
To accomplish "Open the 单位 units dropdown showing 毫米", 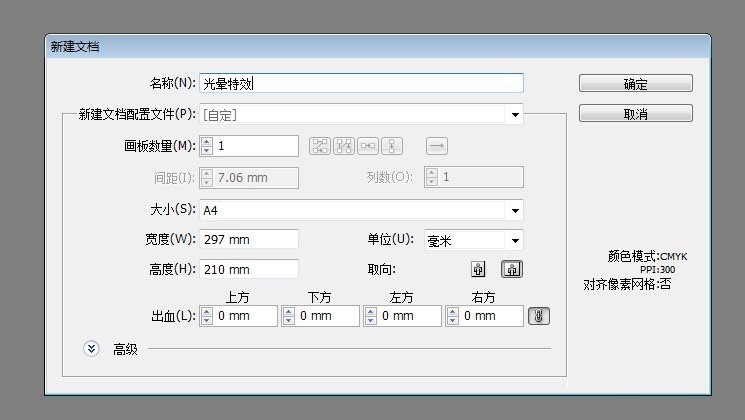I will pos(474,240).
